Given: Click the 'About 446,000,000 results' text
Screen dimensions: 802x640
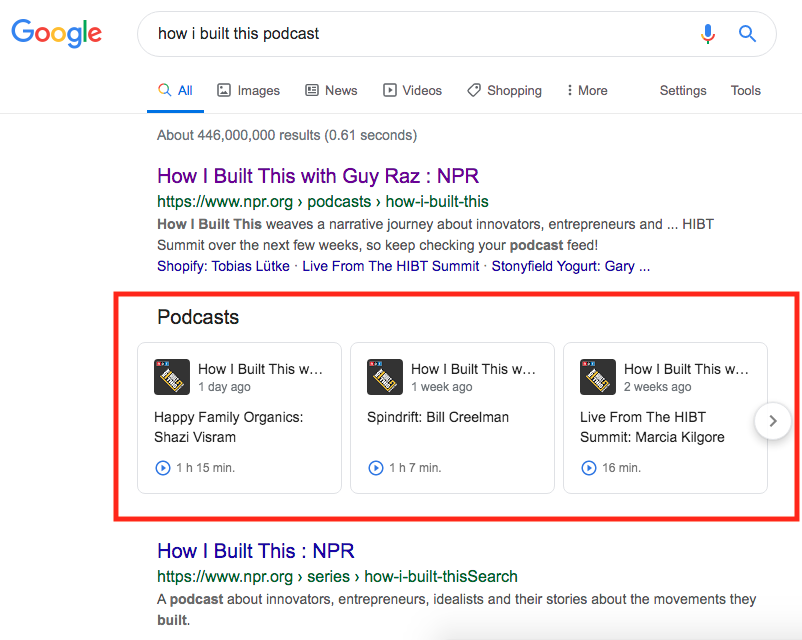Looking at the screenshot, I should [287, 135].
